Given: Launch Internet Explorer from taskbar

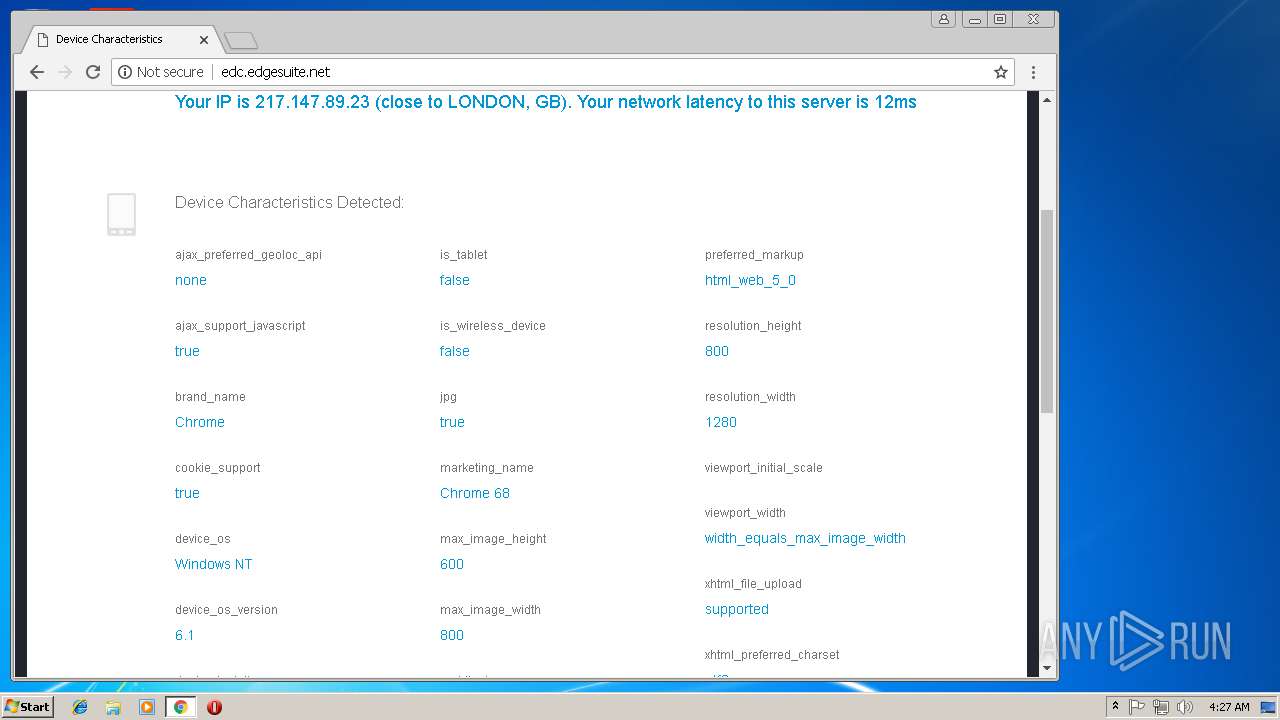Looking at the screenshot, I should point(80,707).
